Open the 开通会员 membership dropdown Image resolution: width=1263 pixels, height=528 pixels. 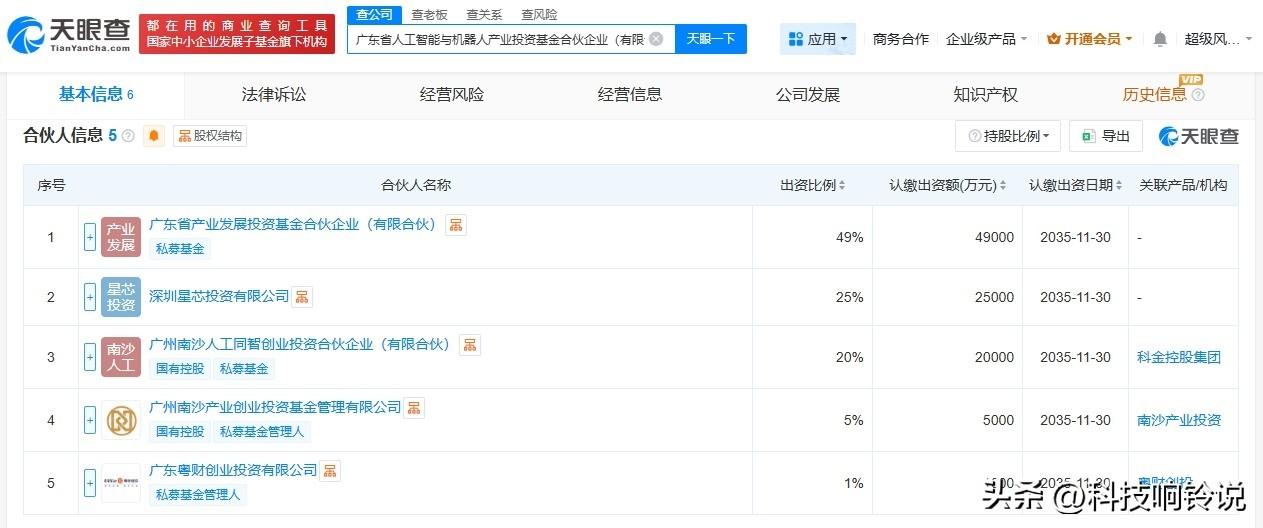(x=1089, y=39)
